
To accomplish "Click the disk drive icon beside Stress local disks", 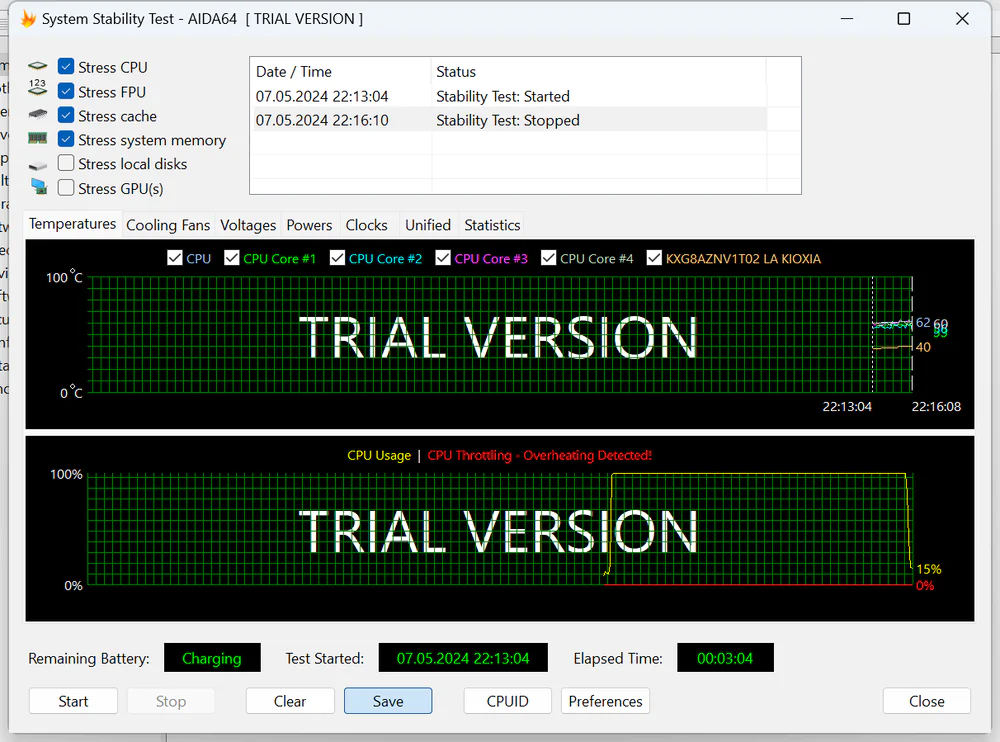I will 38,165.
